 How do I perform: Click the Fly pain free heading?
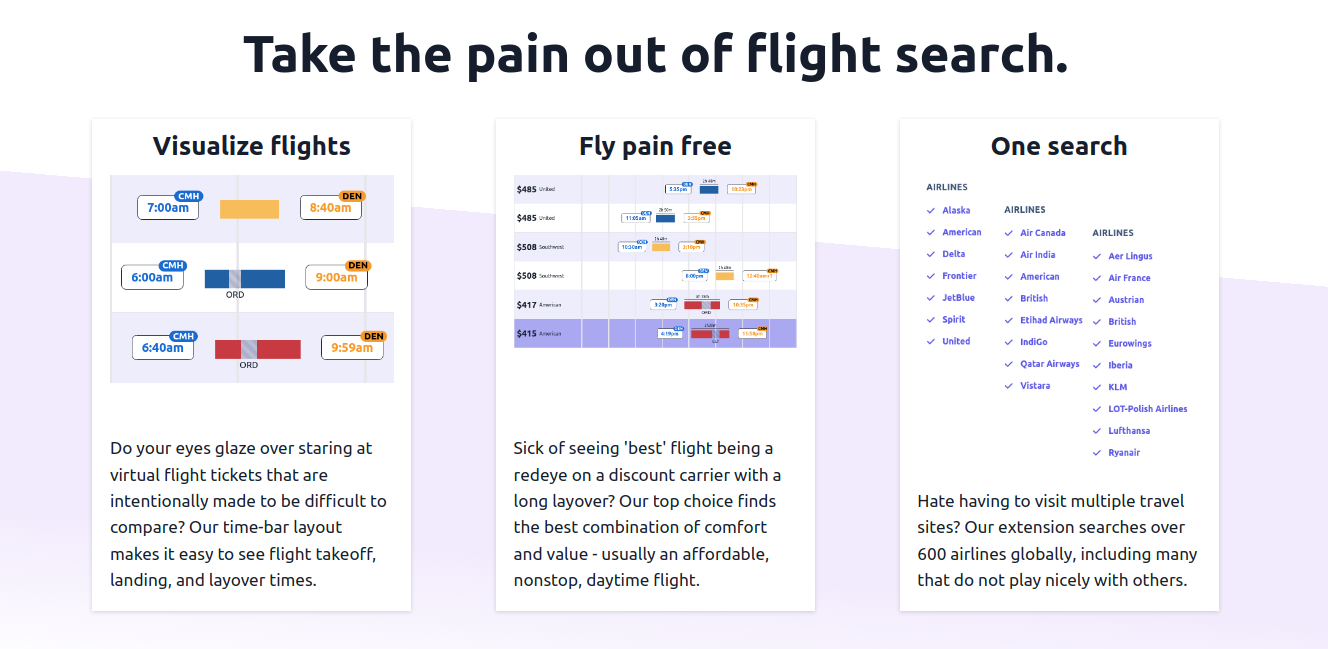655,146
